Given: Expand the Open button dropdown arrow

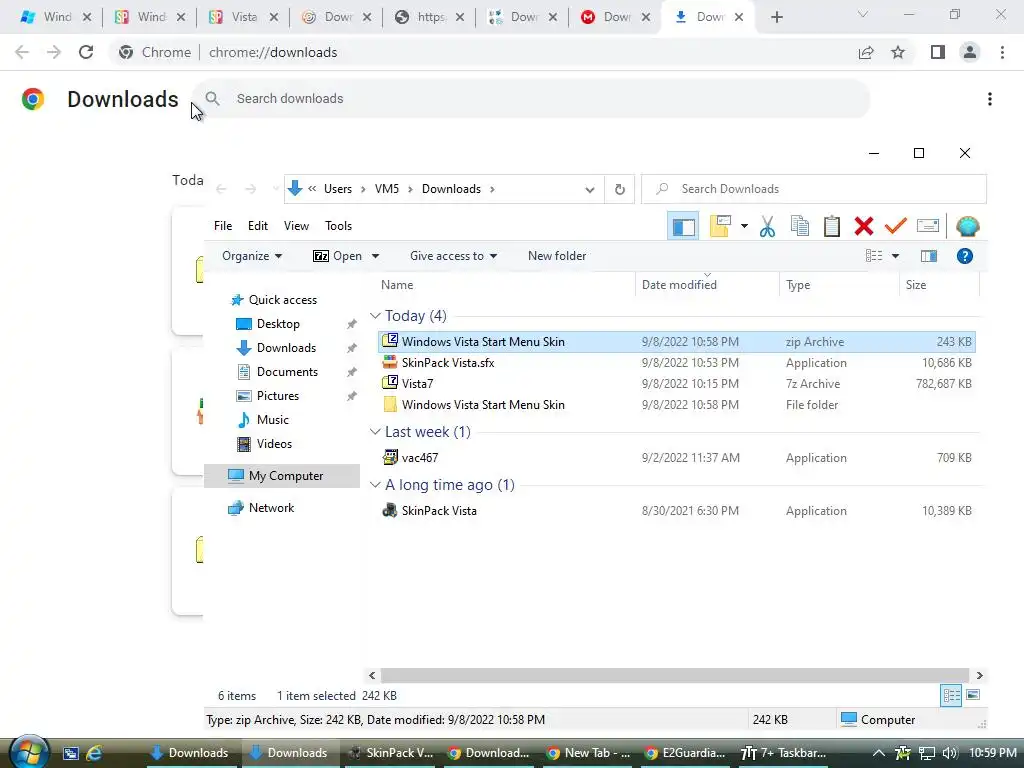Looking at the screenshot, I should 376,256.
